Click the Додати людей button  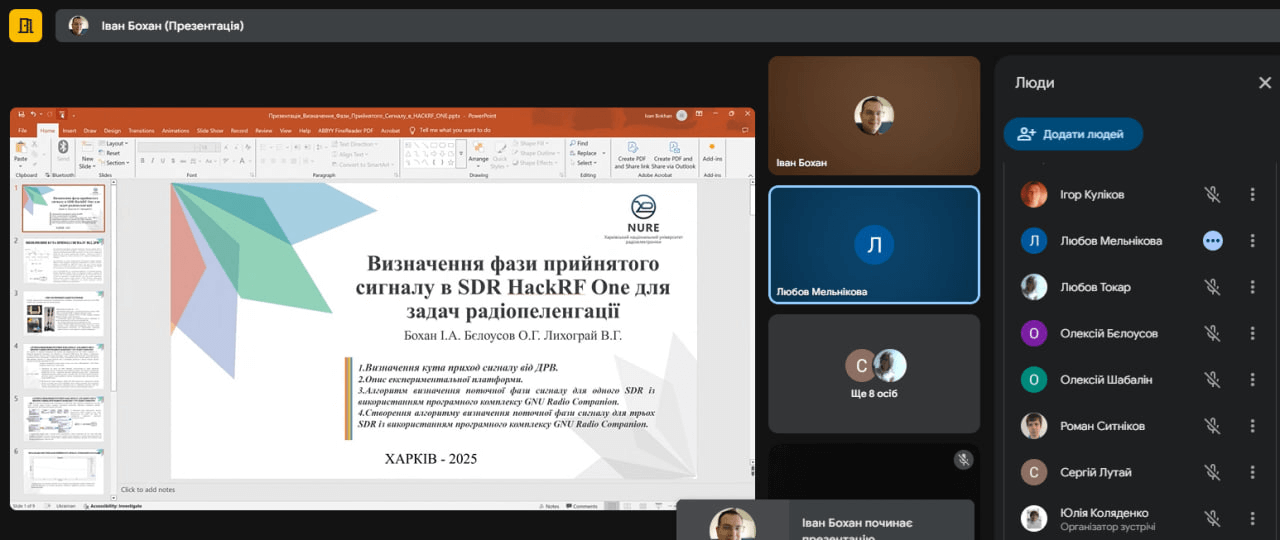(x=1073, y=134)
